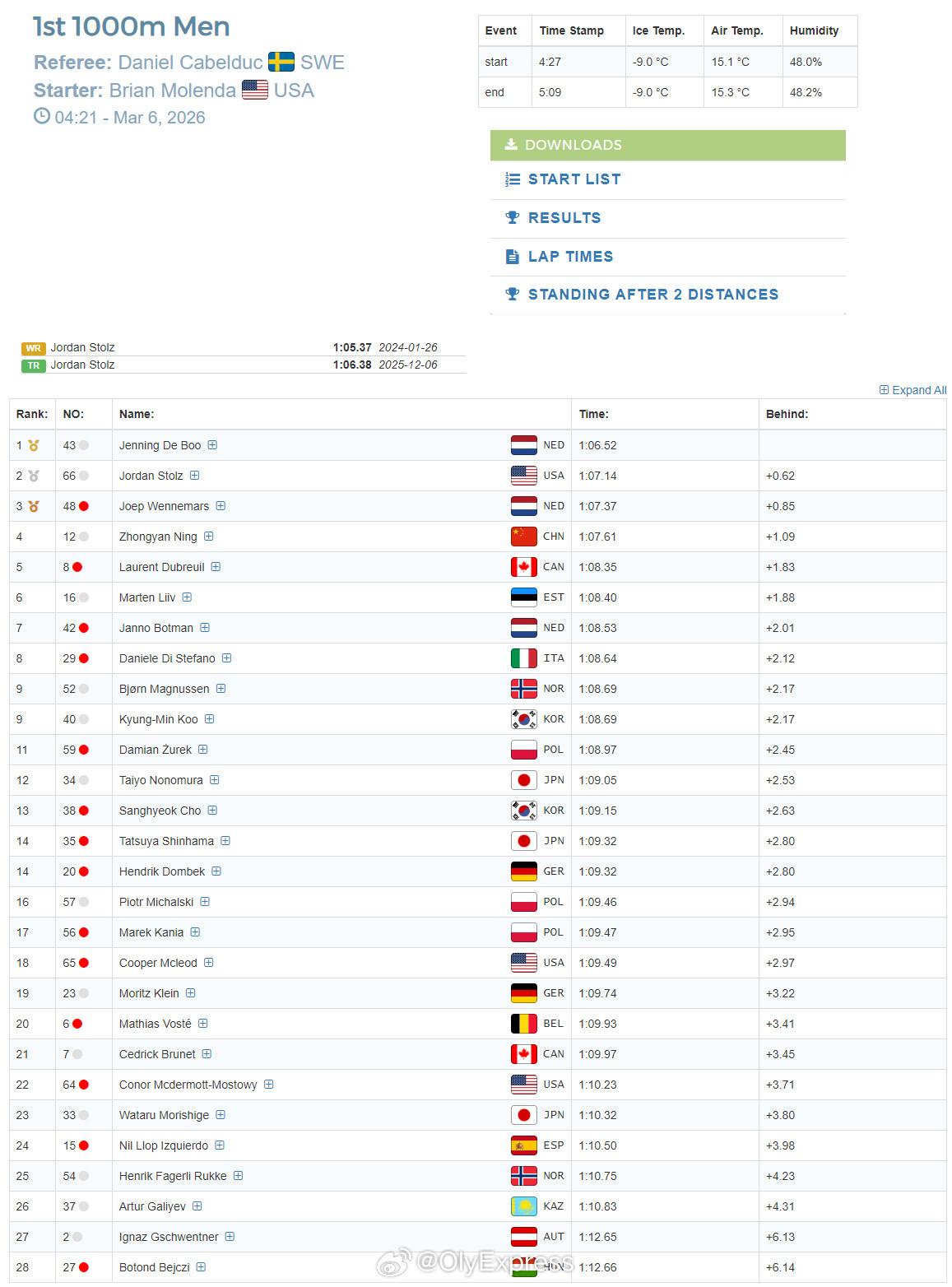
Task: Click the Rank column header
Action: (x=32, y=414)
